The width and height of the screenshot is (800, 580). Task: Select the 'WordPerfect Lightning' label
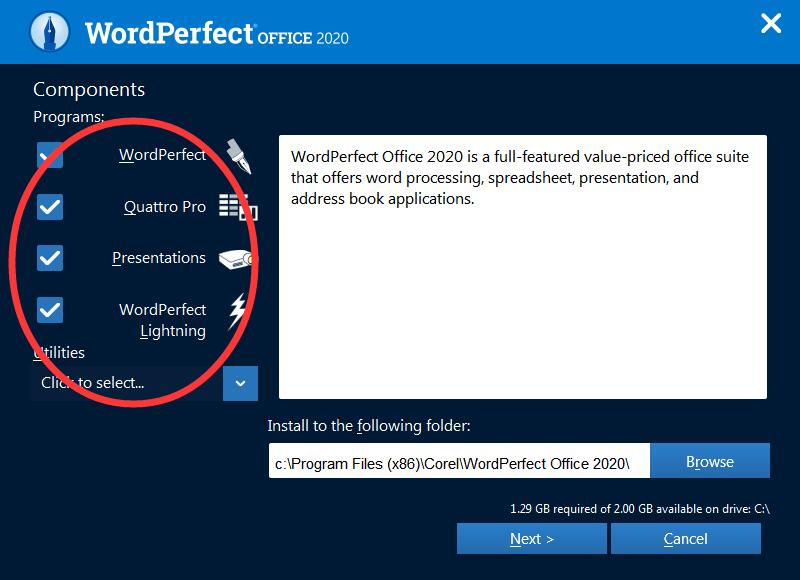[x=163, y=320]
